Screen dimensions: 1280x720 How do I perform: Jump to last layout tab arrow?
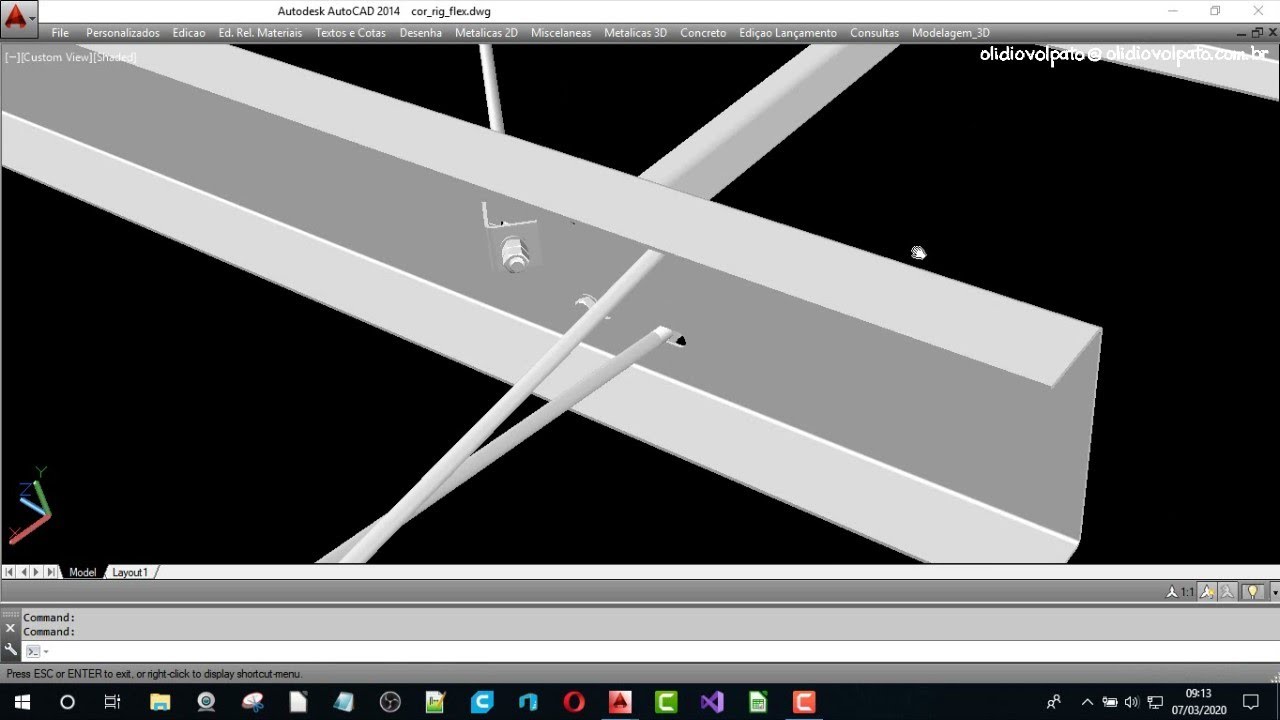pos(51,572)
